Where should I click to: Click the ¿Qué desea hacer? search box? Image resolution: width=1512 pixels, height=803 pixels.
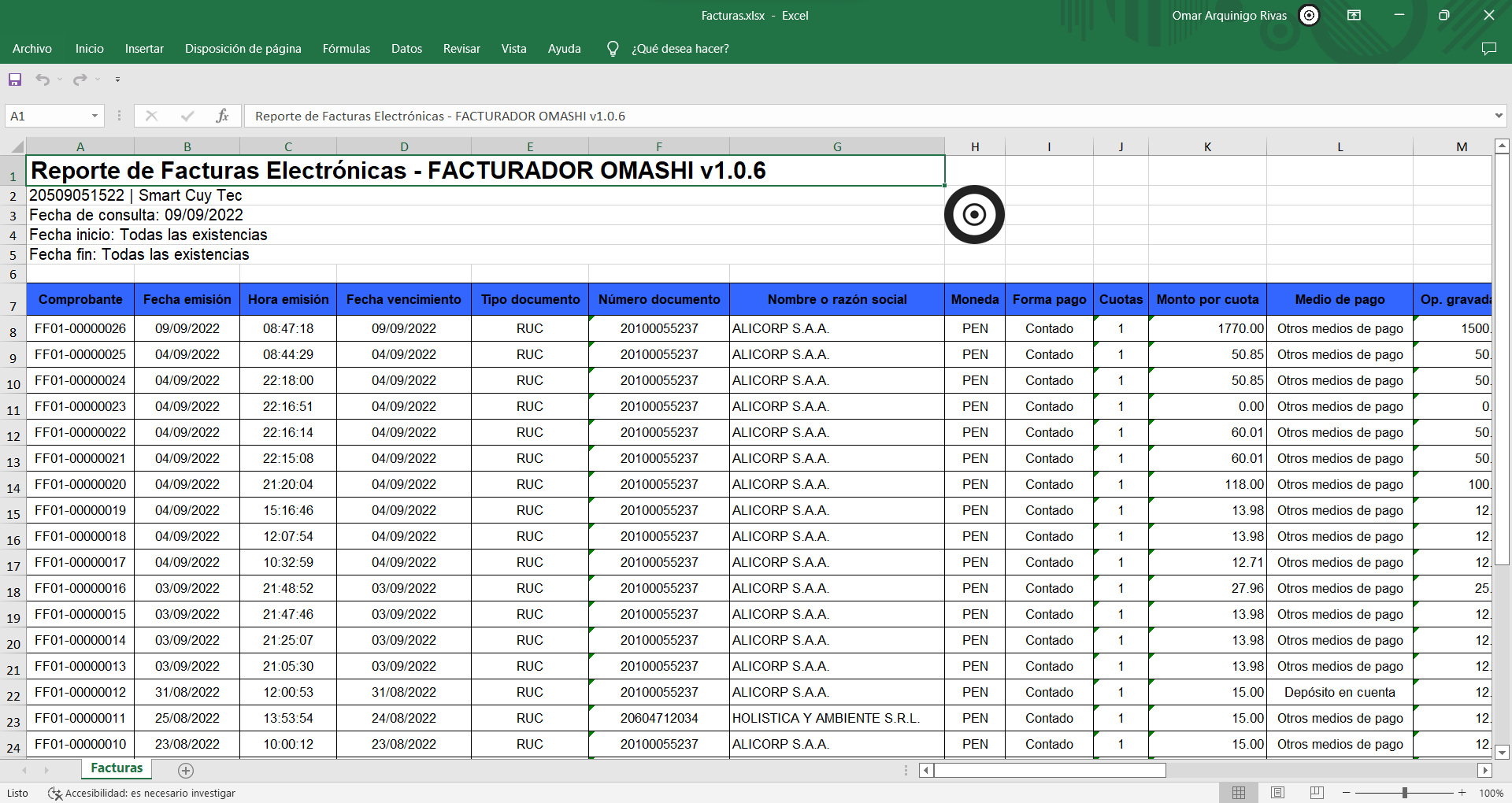(680, 49)
